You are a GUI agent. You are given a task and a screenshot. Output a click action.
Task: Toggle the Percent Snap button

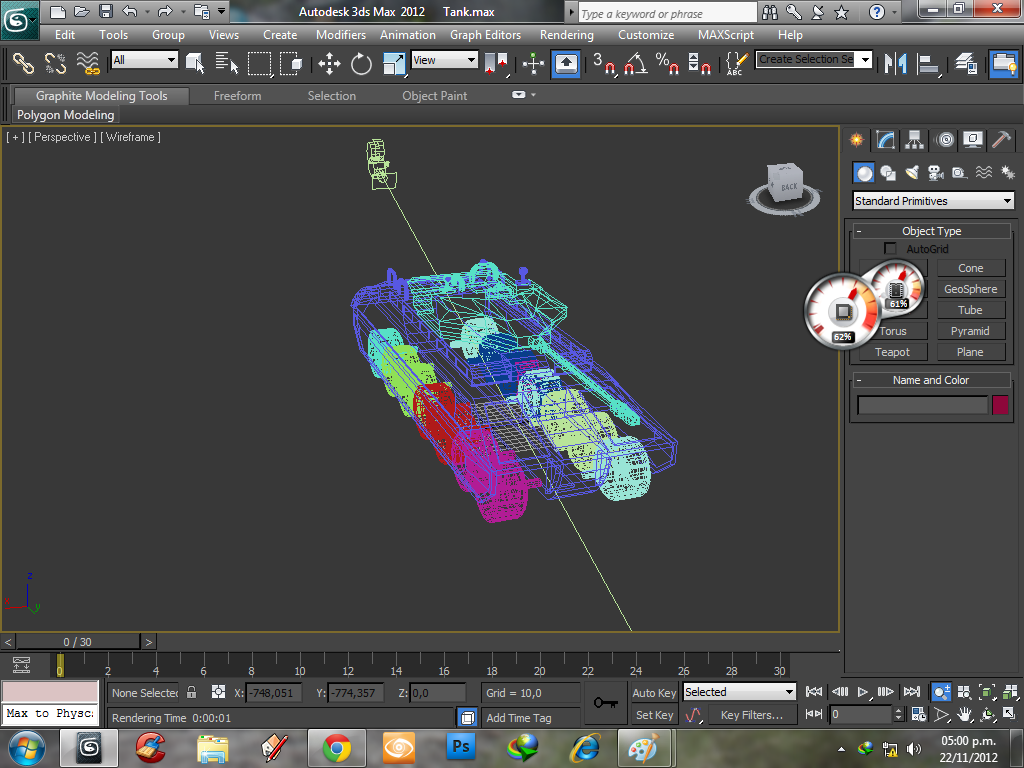[x=667, y=63]
